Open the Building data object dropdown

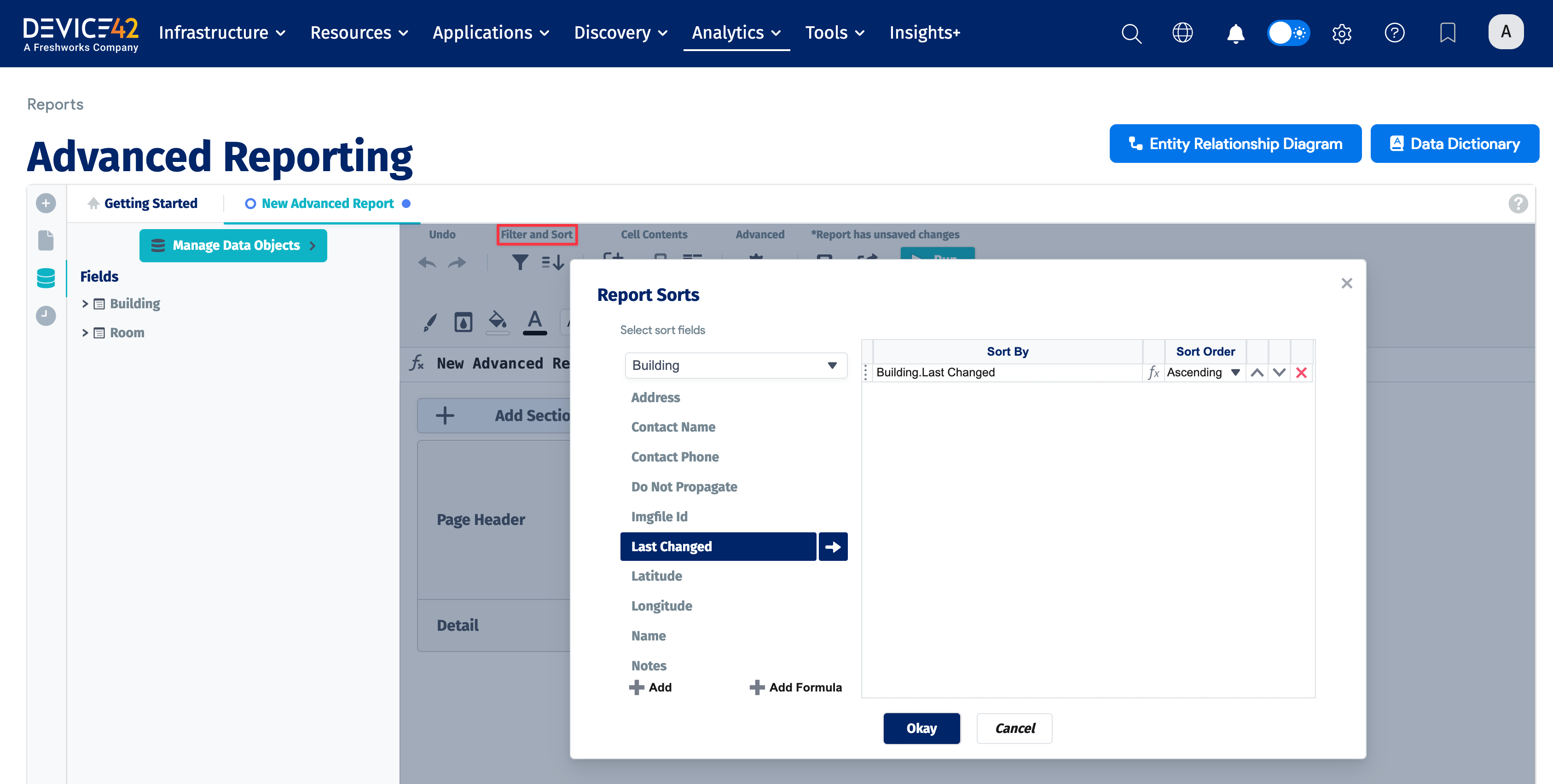coord(736,365)
